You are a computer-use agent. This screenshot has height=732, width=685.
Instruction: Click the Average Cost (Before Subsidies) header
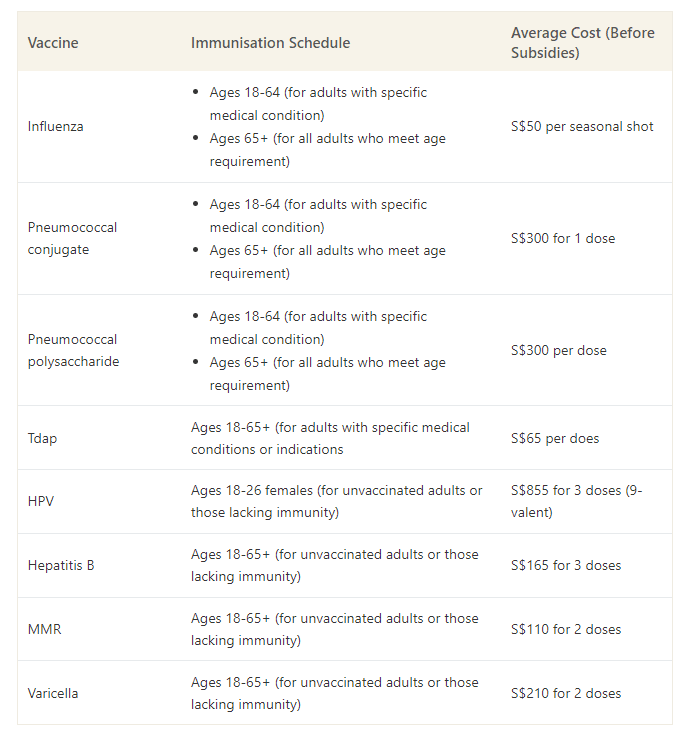(582, 43)
